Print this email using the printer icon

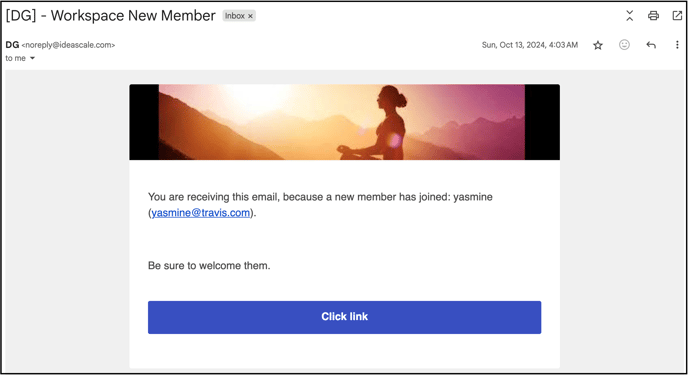point(653,16)
